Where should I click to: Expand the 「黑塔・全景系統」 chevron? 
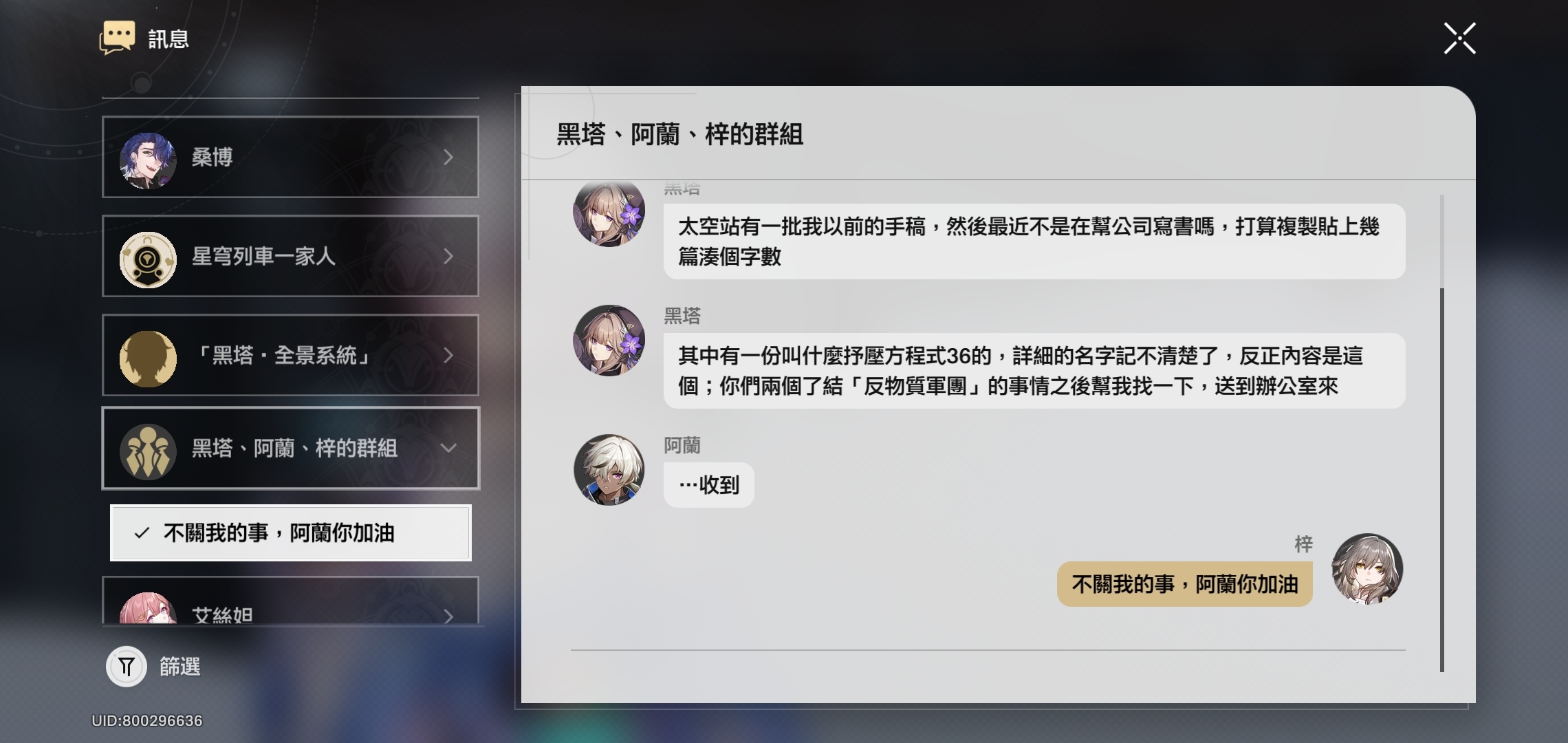point(448,356)
